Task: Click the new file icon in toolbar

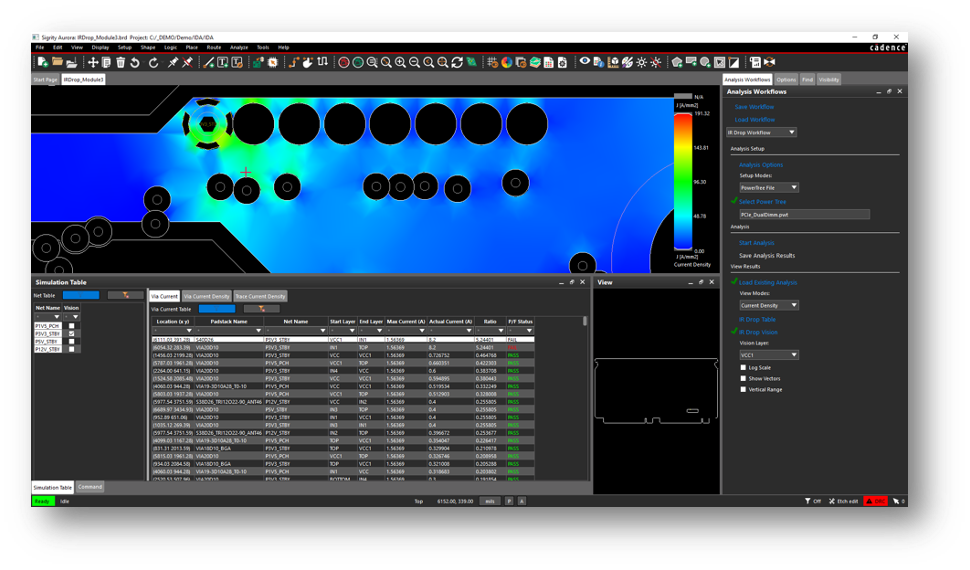Action: [x=43, y=62]
